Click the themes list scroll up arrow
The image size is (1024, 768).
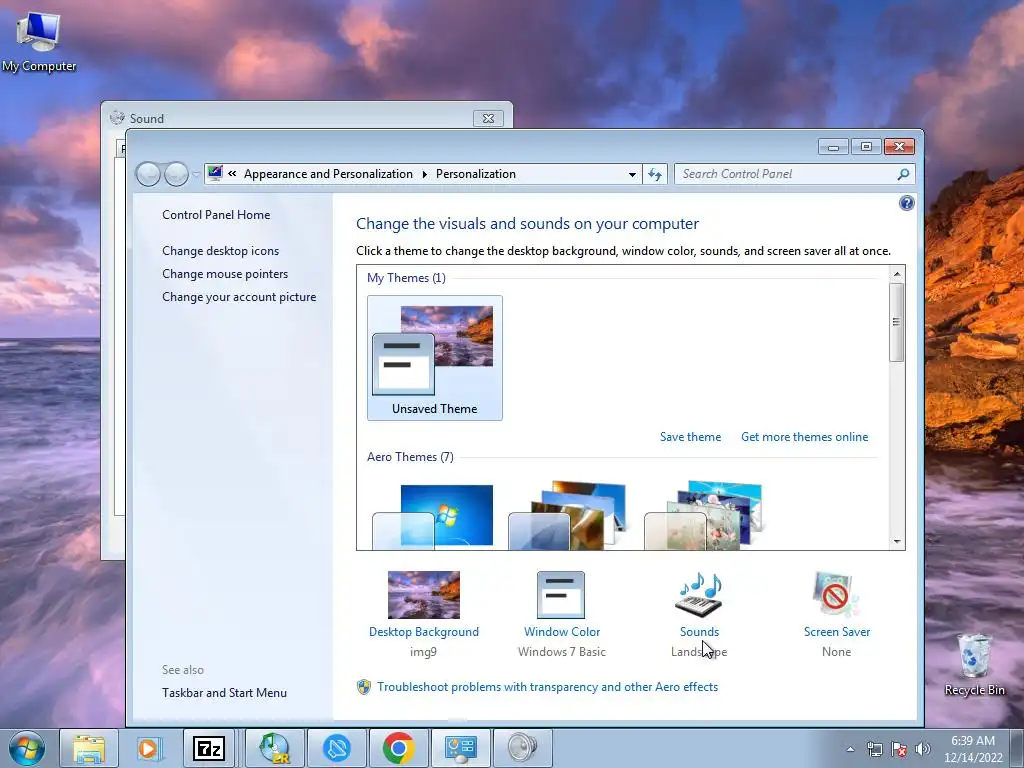(897, 274)
